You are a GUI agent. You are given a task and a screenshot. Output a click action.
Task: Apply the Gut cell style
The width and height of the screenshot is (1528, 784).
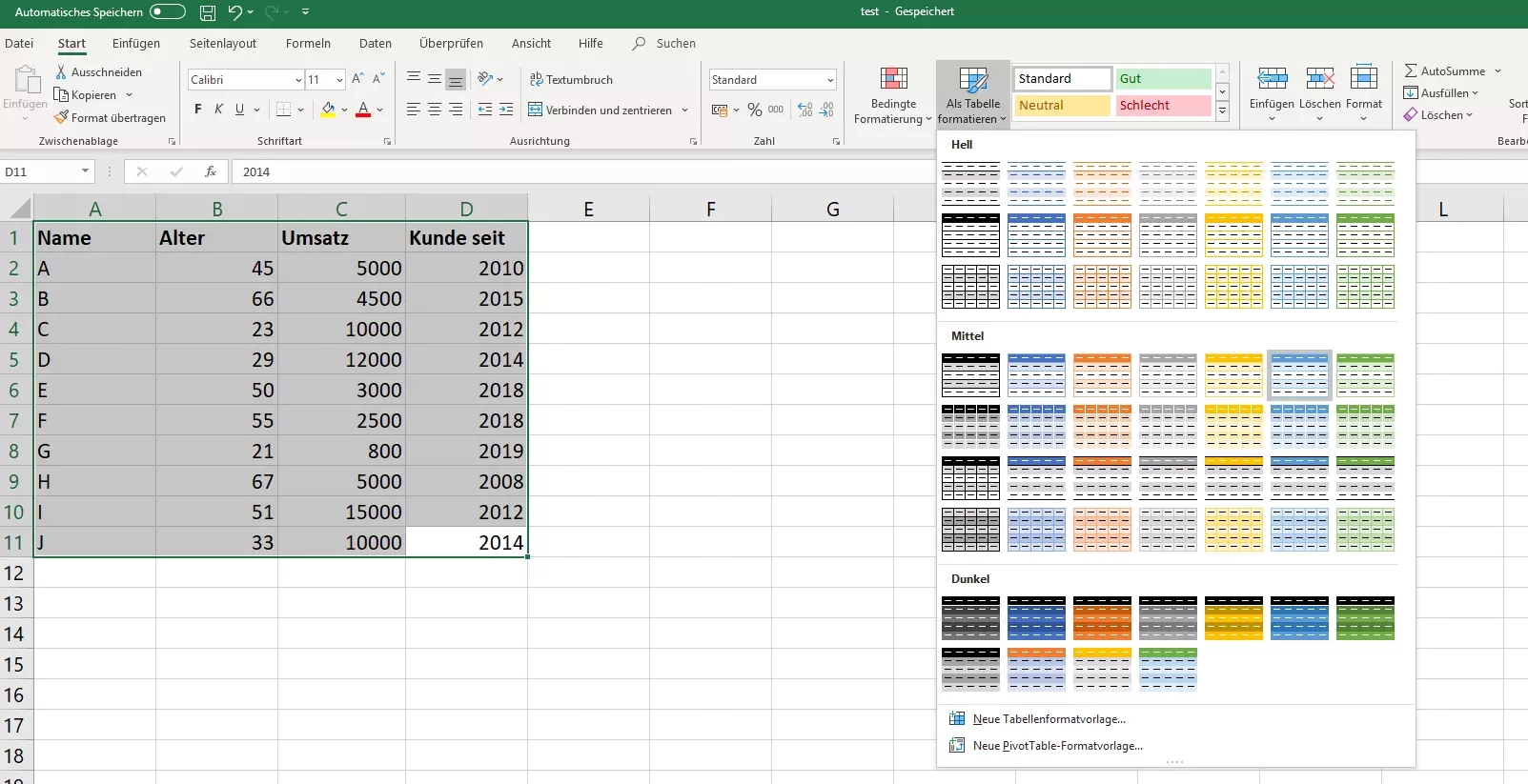click(x=1163, y=79)
